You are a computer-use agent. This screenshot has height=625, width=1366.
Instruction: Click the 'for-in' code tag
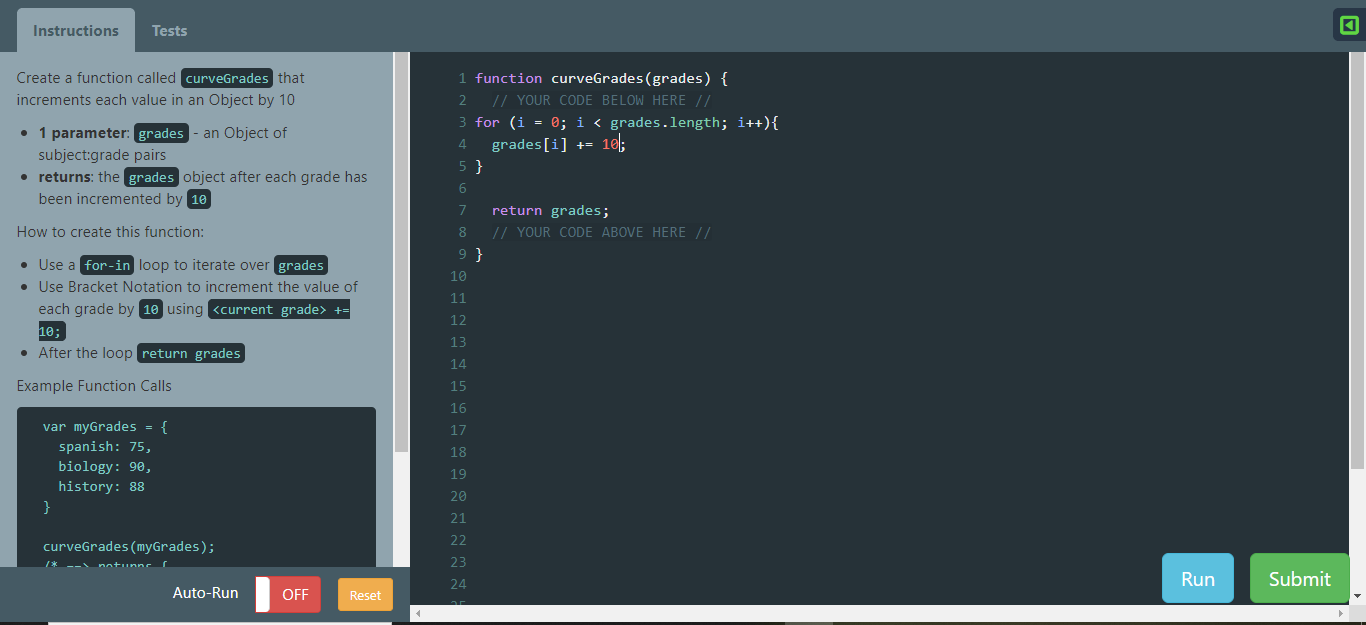coord(107,265)
